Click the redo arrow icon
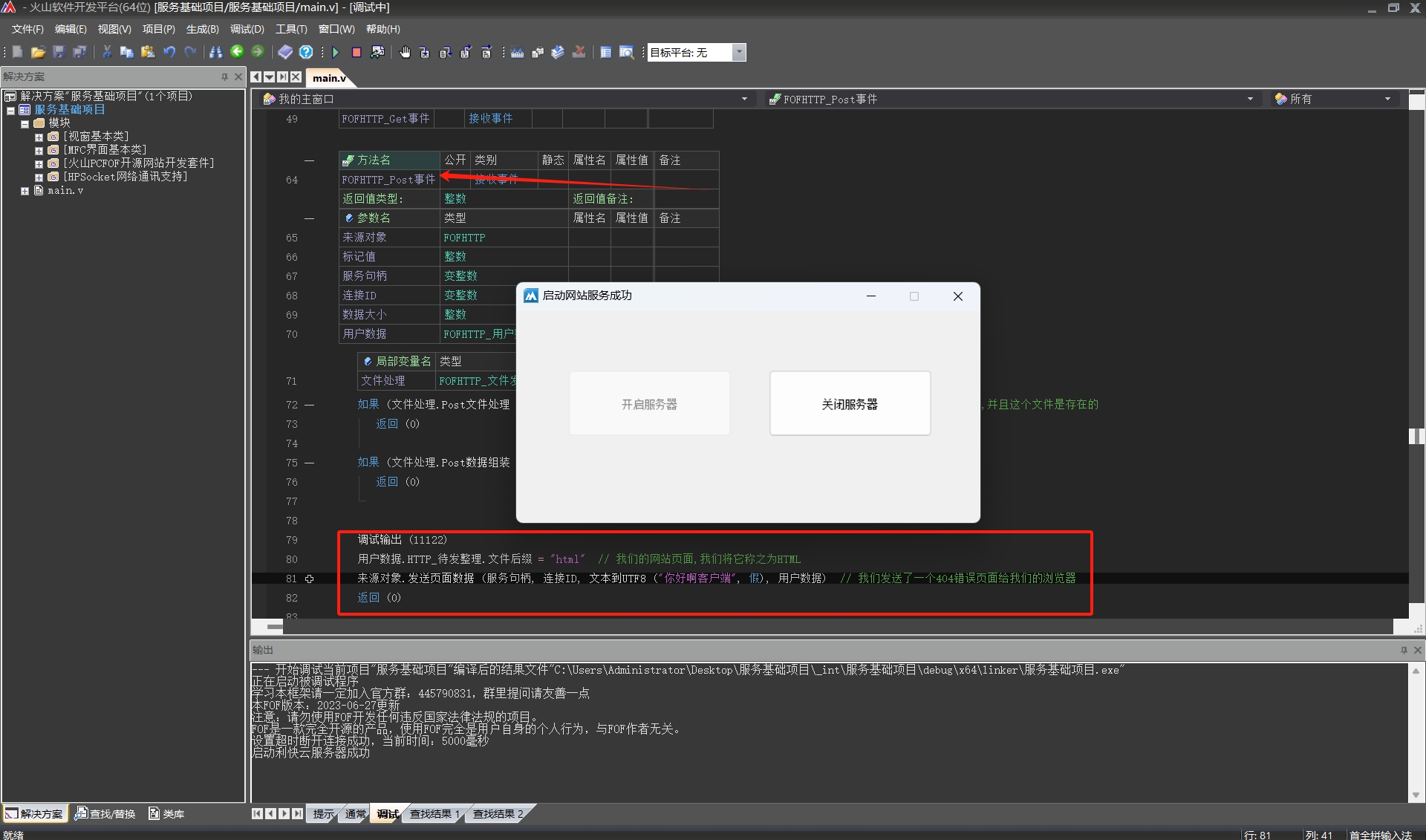The height and width of the screenshot is (840, 1426). point(190,52)
